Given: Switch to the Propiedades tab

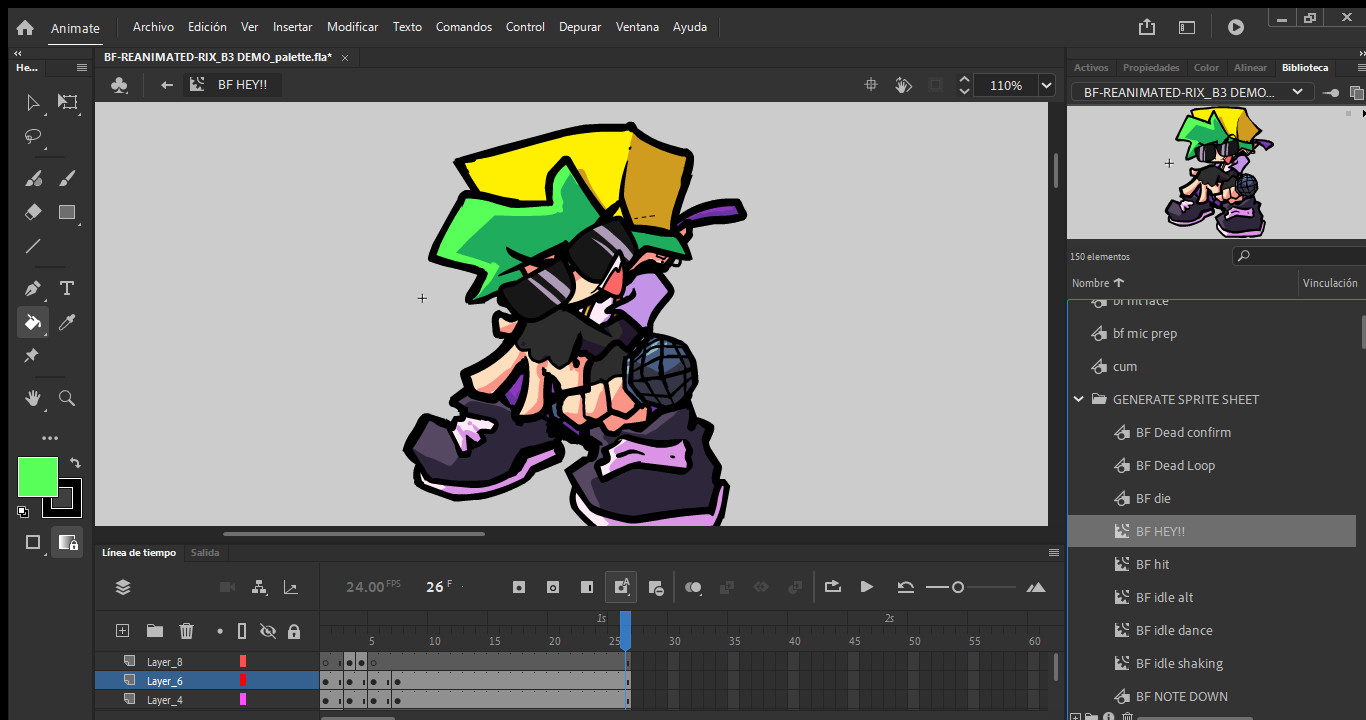Looking at the screenshot, I should pos(1151,68).
